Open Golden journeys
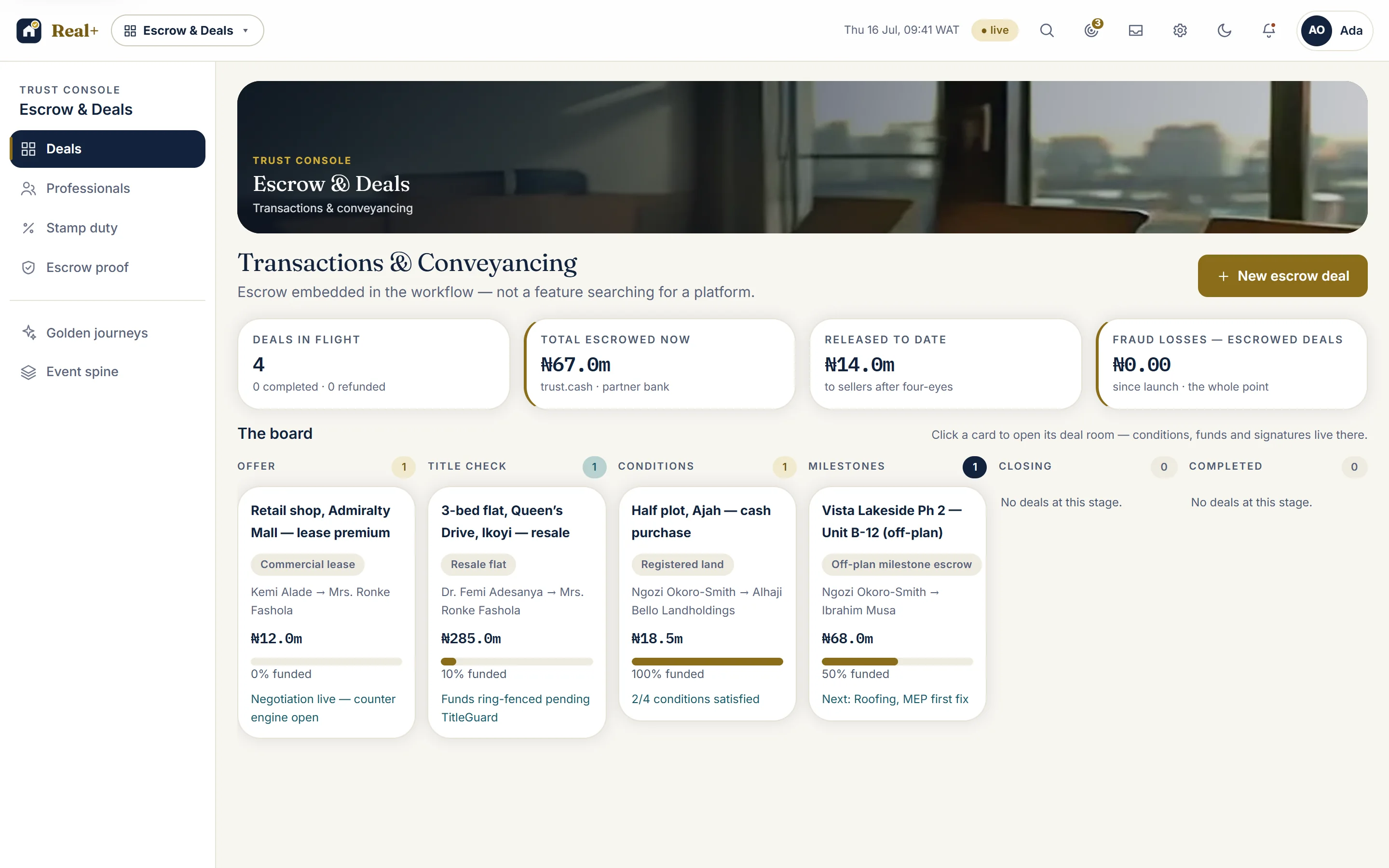 pos(108,333)
